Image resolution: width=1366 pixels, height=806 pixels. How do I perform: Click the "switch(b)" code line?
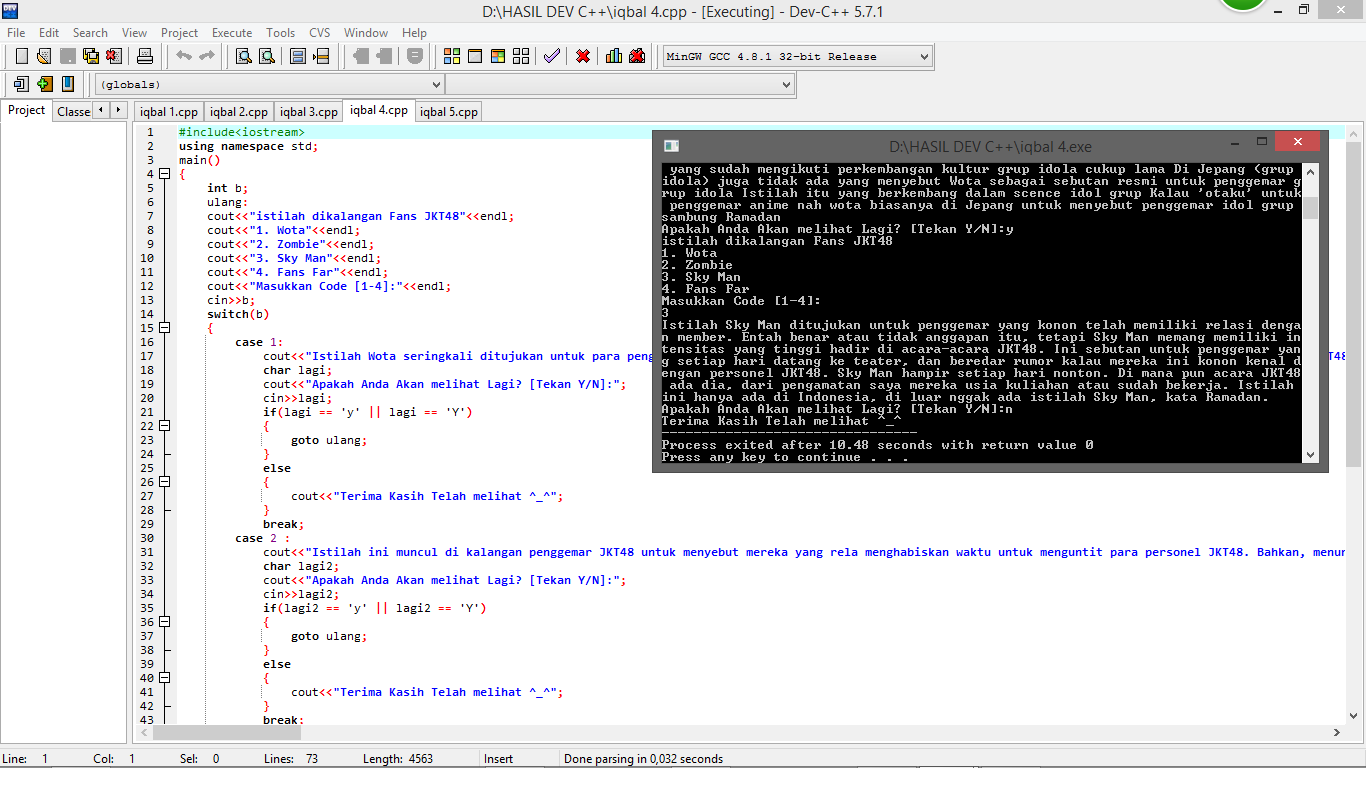point(238,314)
